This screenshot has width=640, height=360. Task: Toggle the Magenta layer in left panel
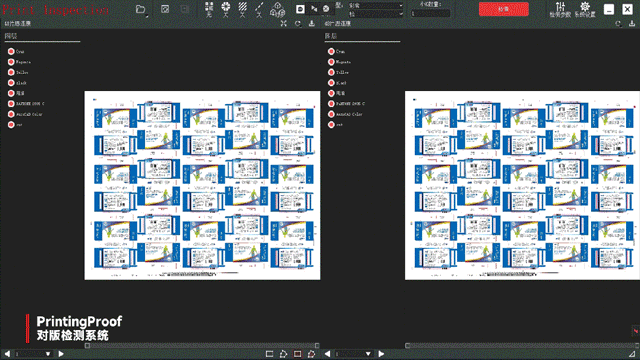point(11,62)
